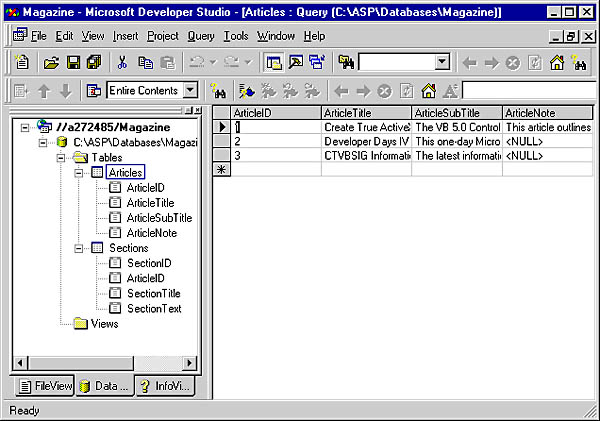Open the Window menu
Image resolution: width=600 pixels, height=421 pixels.
(276, 36)
